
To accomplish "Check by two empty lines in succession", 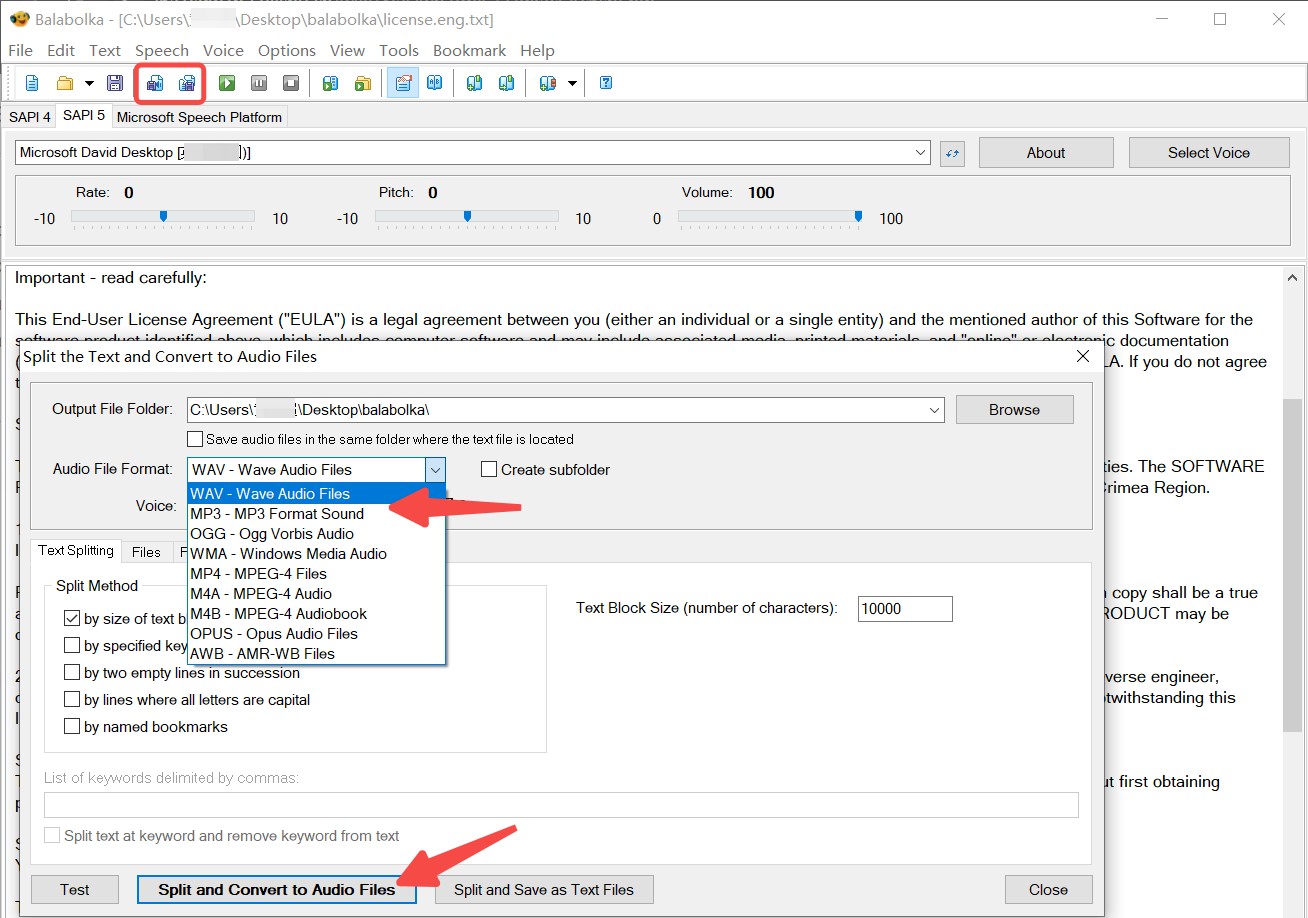I will coord(72,673).
